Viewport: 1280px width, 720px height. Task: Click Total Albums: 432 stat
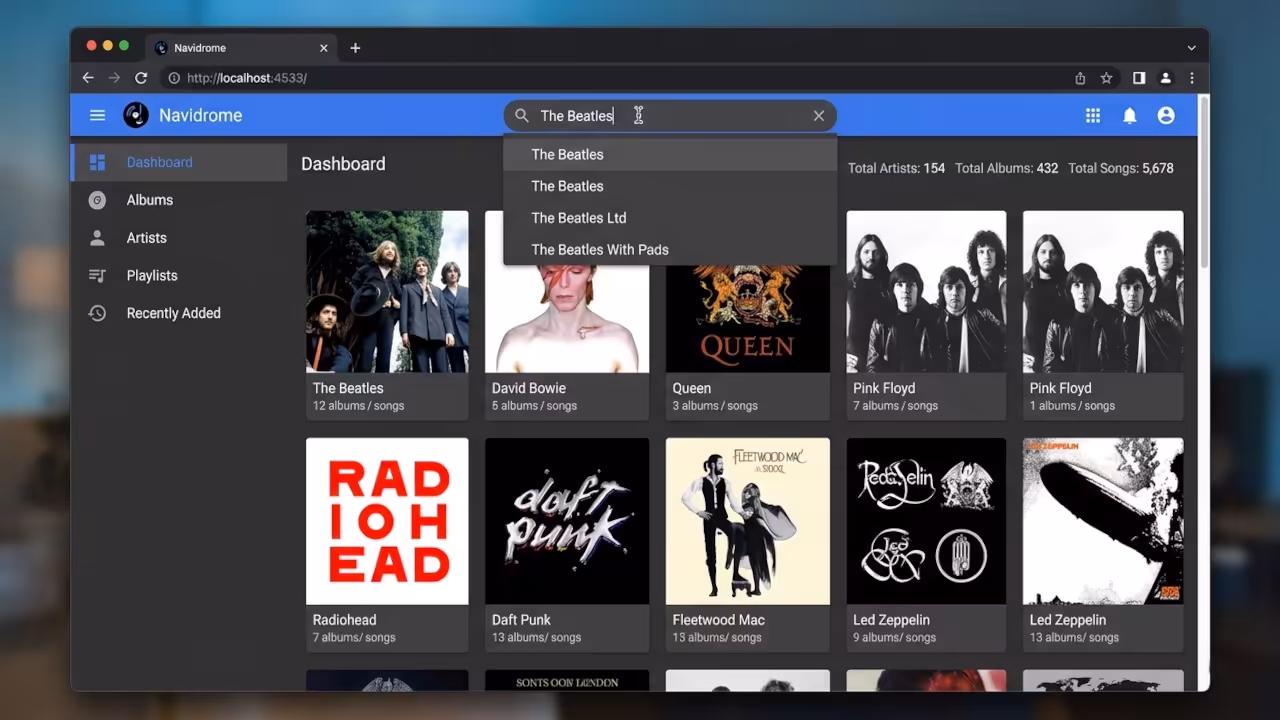pos(1006,168)
